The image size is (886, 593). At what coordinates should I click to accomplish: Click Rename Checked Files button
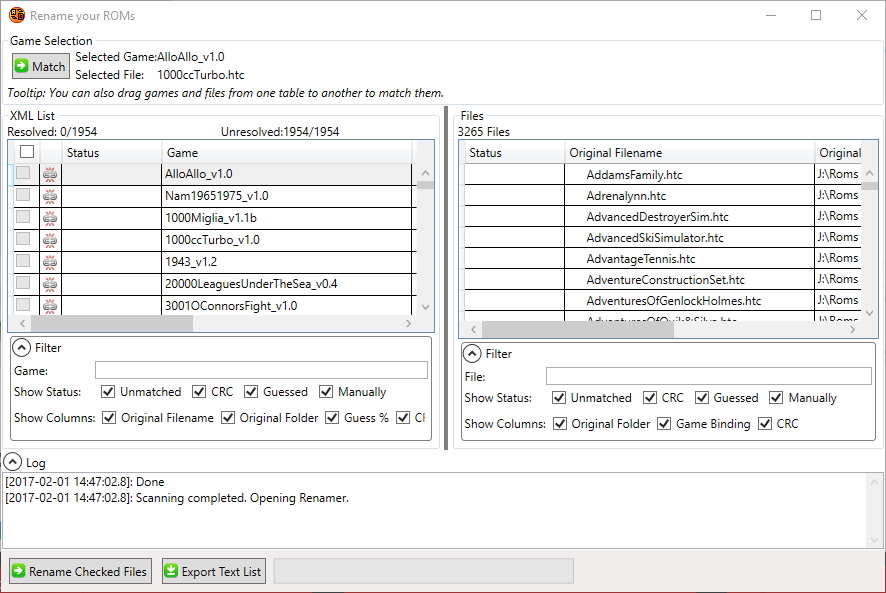coord(80,571)
